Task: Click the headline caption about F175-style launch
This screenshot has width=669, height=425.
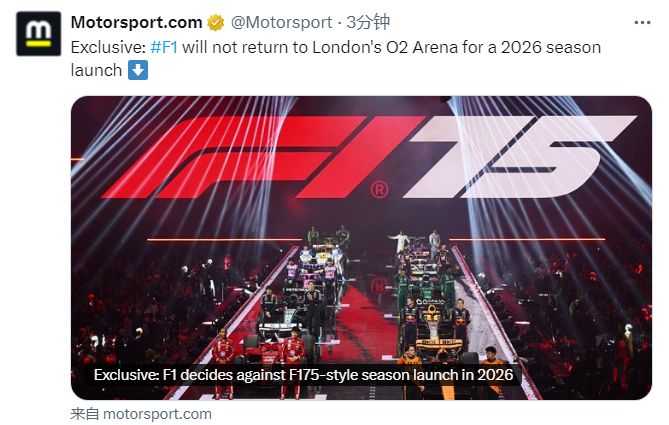Action: pos(303,375)
